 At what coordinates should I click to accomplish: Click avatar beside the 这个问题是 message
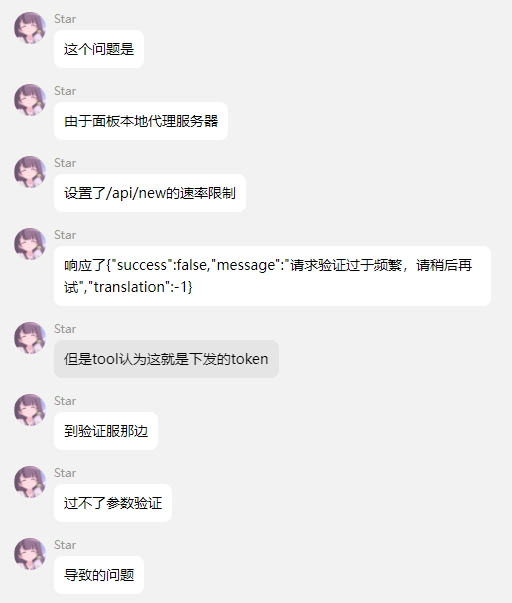30,28
